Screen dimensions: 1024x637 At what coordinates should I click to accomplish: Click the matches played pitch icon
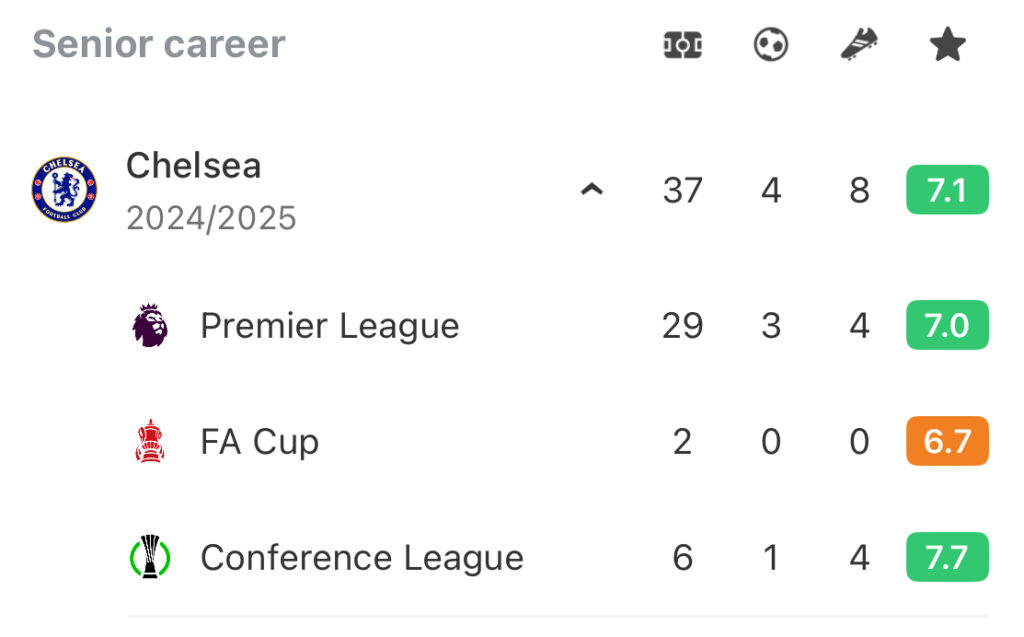point(682,45)
